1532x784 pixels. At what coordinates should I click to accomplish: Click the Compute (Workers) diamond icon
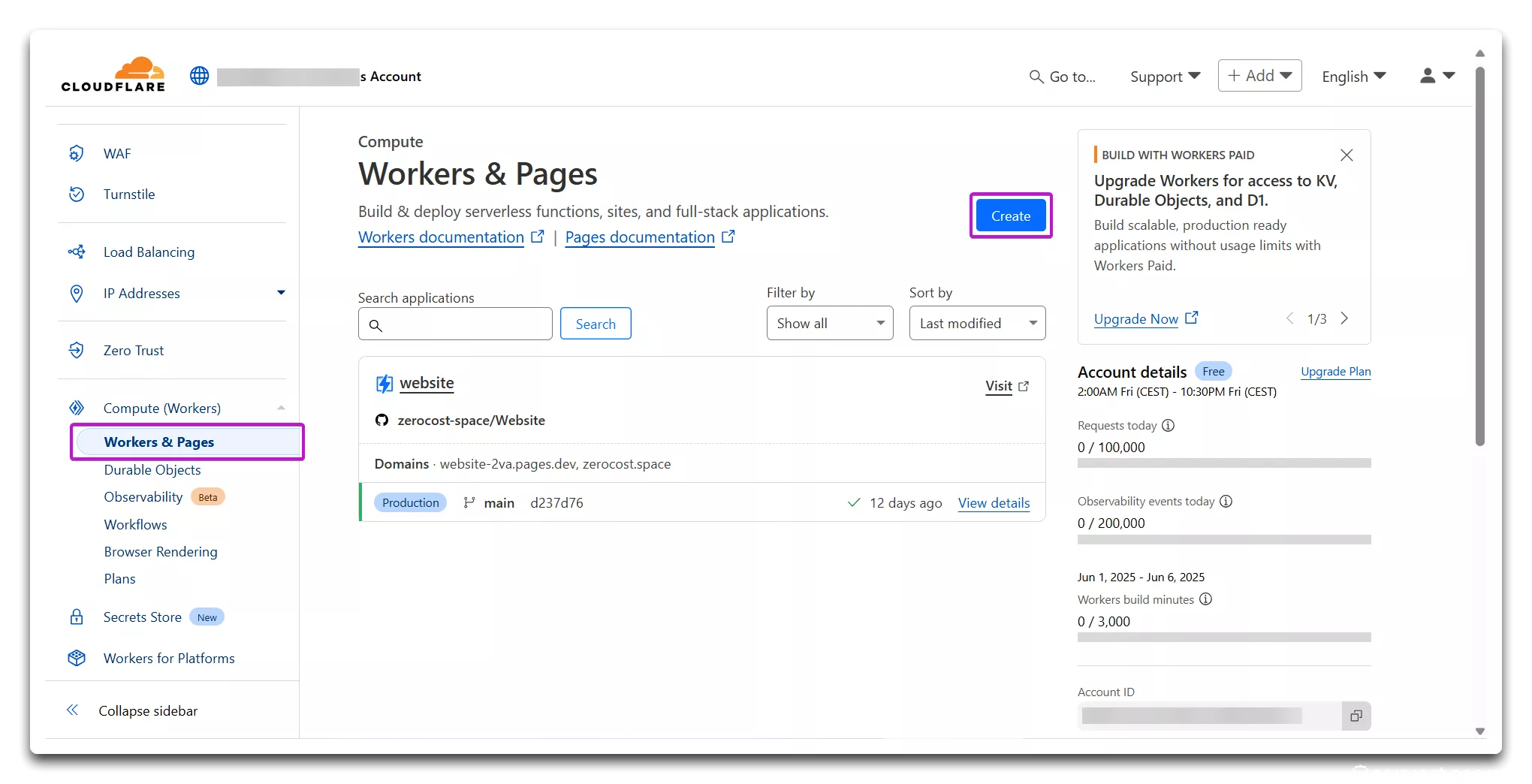point(76,408)
